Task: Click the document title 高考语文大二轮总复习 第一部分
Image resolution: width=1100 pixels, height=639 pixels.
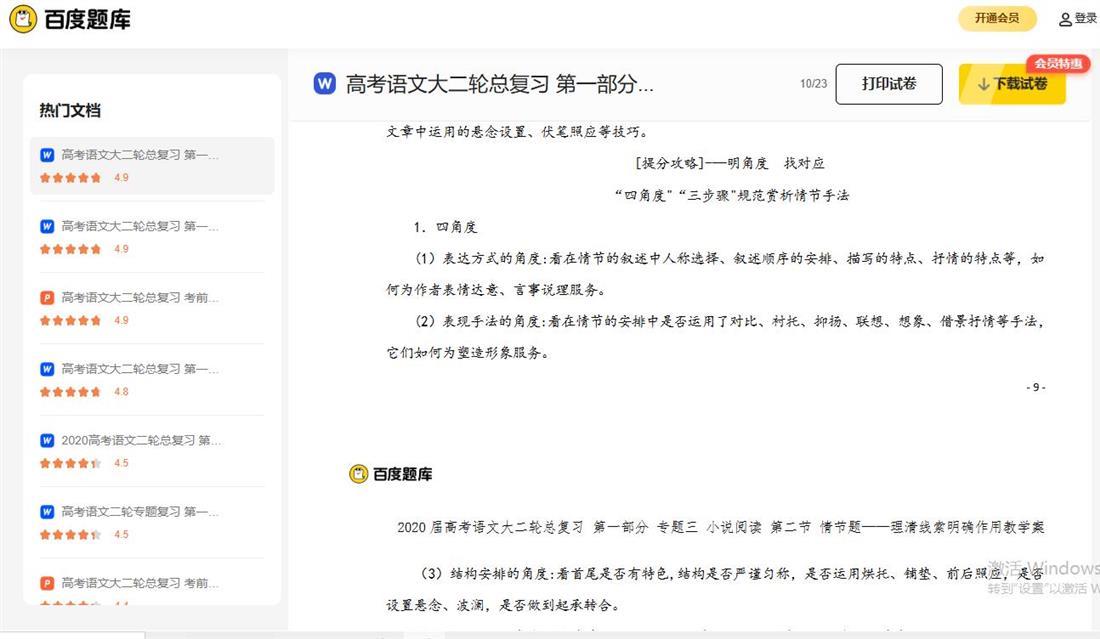Action: [x=499, y=84]
